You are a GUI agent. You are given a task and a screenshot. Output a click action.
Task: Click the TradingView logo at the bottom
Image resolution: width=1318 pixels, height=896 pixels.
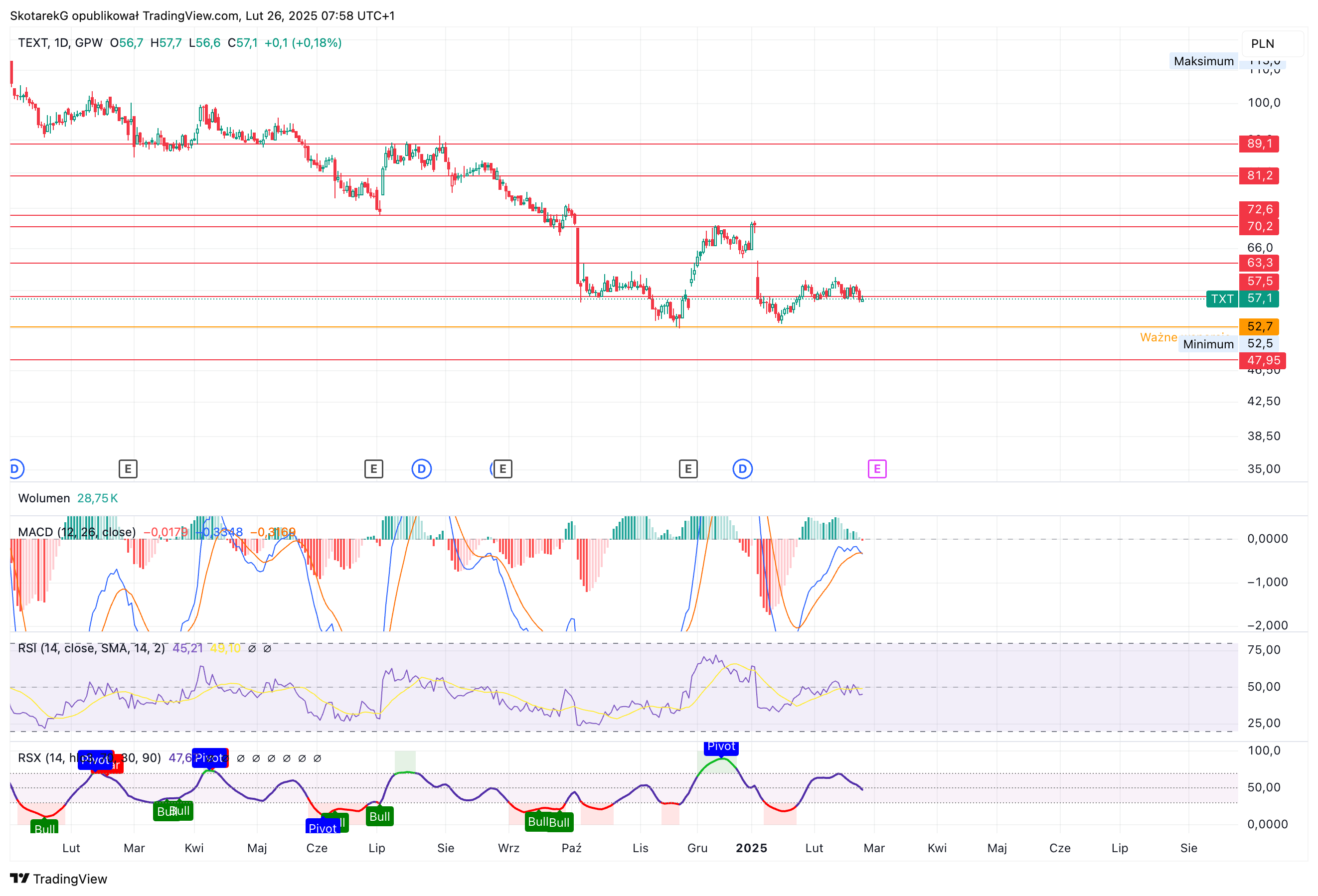58,879
